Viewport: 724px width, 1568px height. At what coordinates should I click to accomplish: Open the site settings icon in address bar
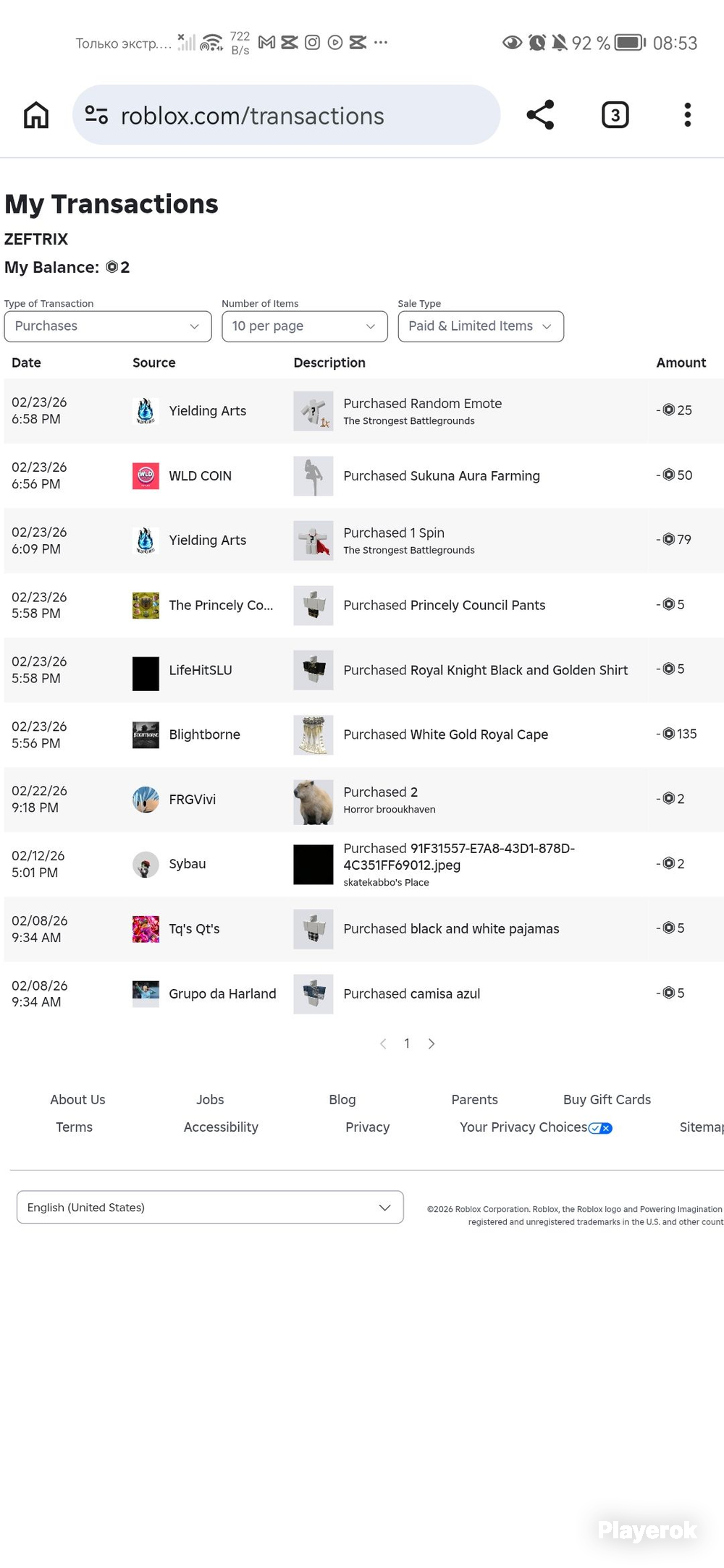pos(96,114)
